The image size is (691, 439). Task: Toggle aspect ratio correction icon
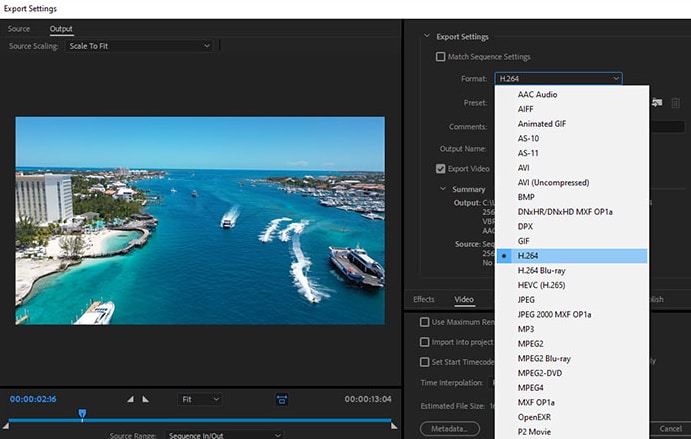pyautogui.click(x=282, y=399)
